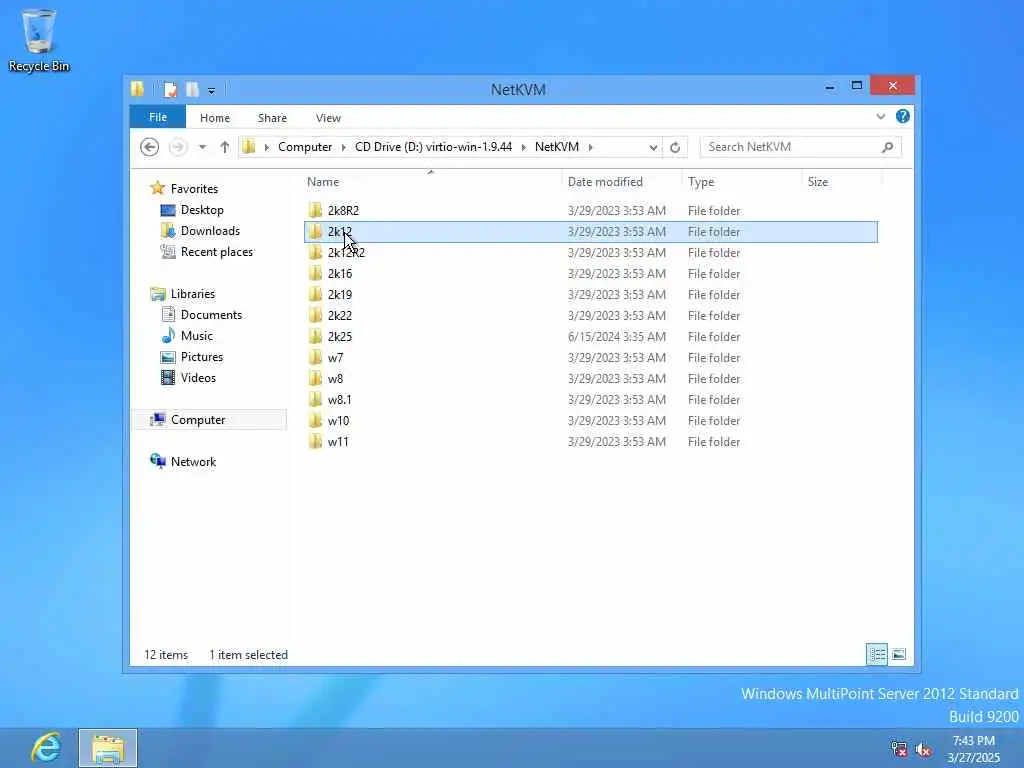Open address bar previous locations dropdown
The width and height of the screenshot is (1024, 768).
click(x=653, y=148)
